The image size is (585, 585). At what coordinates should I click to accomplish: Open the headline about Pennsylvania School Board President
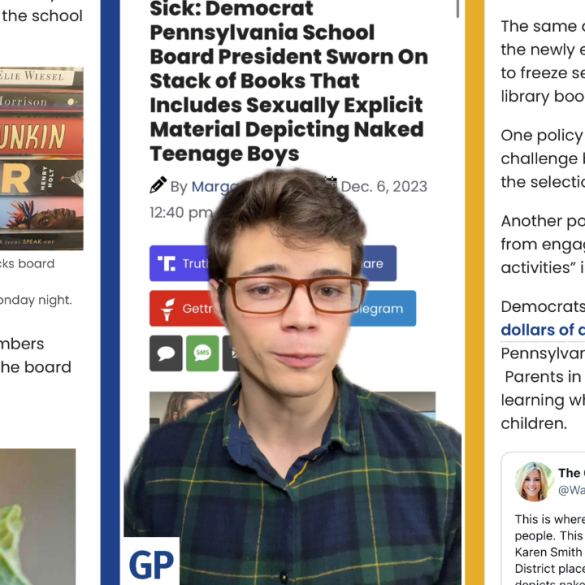[289, 81]
